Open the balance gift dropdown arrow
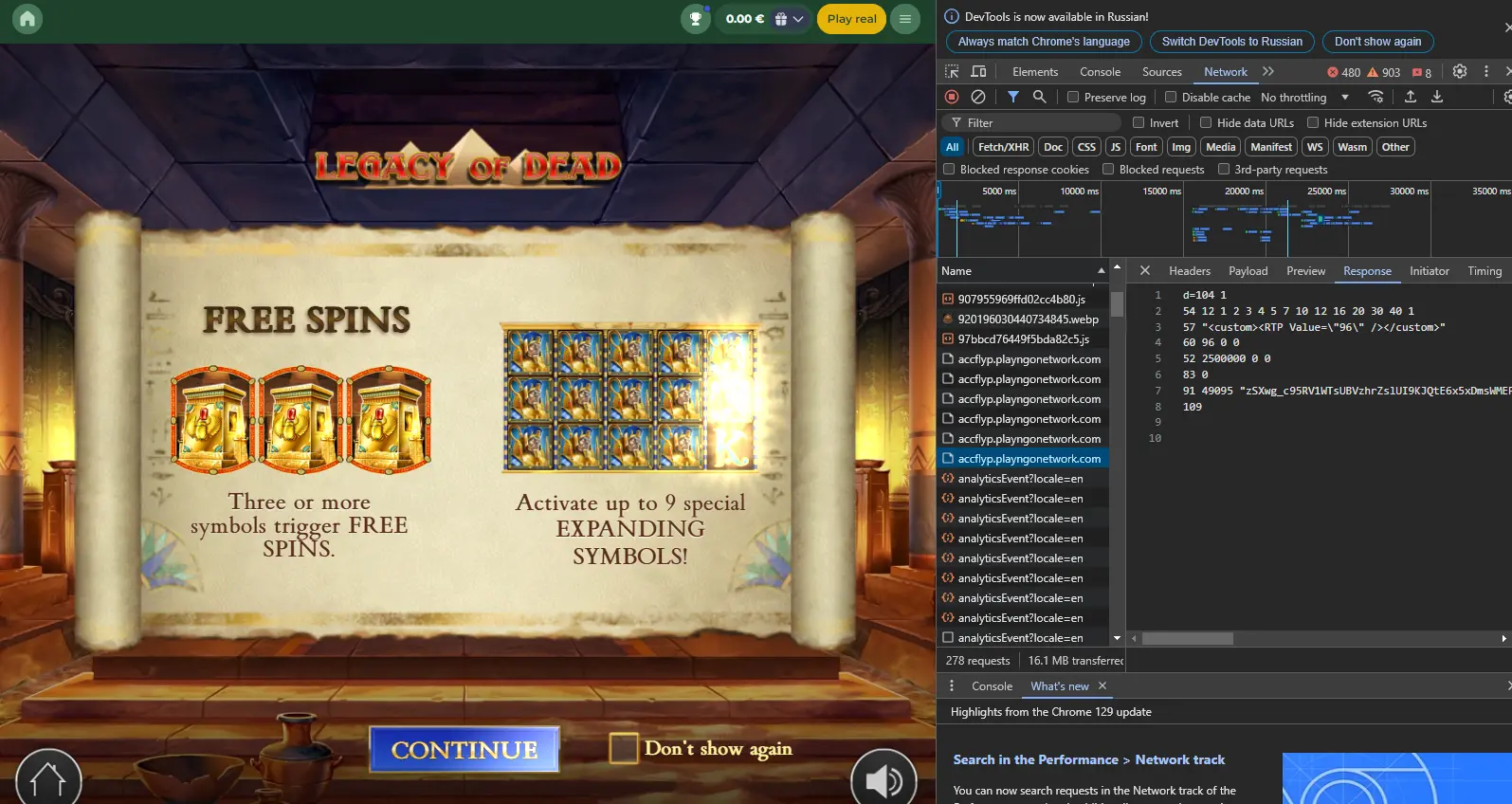 [798, 19]
